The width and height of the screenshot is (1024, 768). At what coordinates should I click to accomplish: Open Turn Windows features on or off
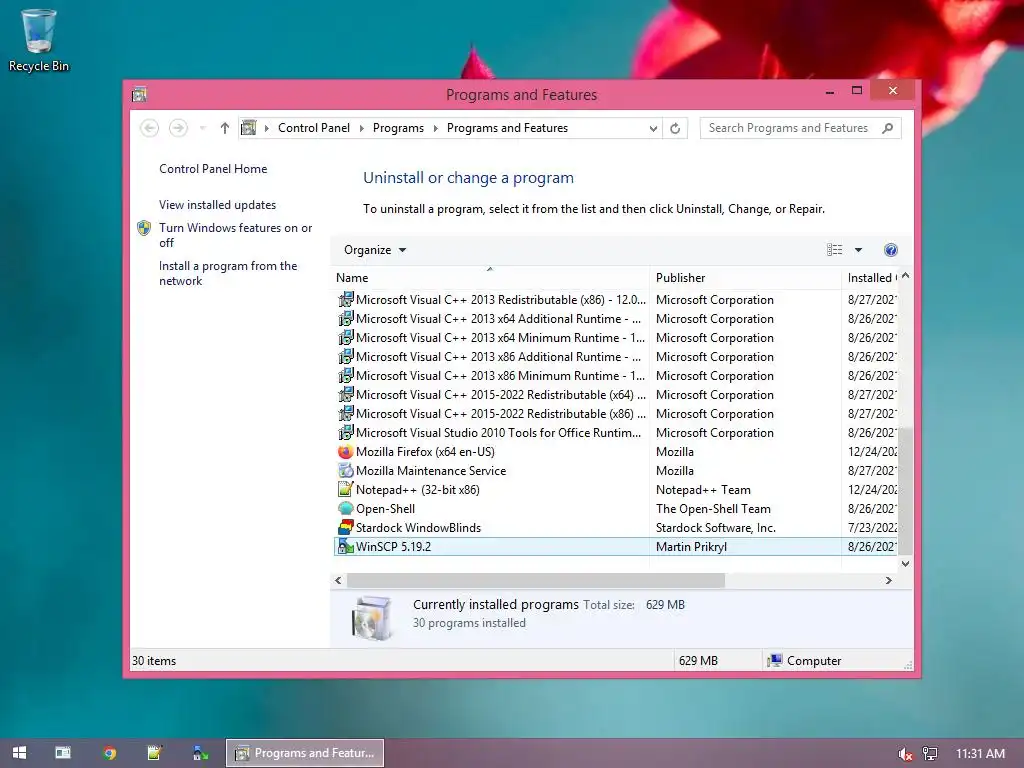coord(235,235)
